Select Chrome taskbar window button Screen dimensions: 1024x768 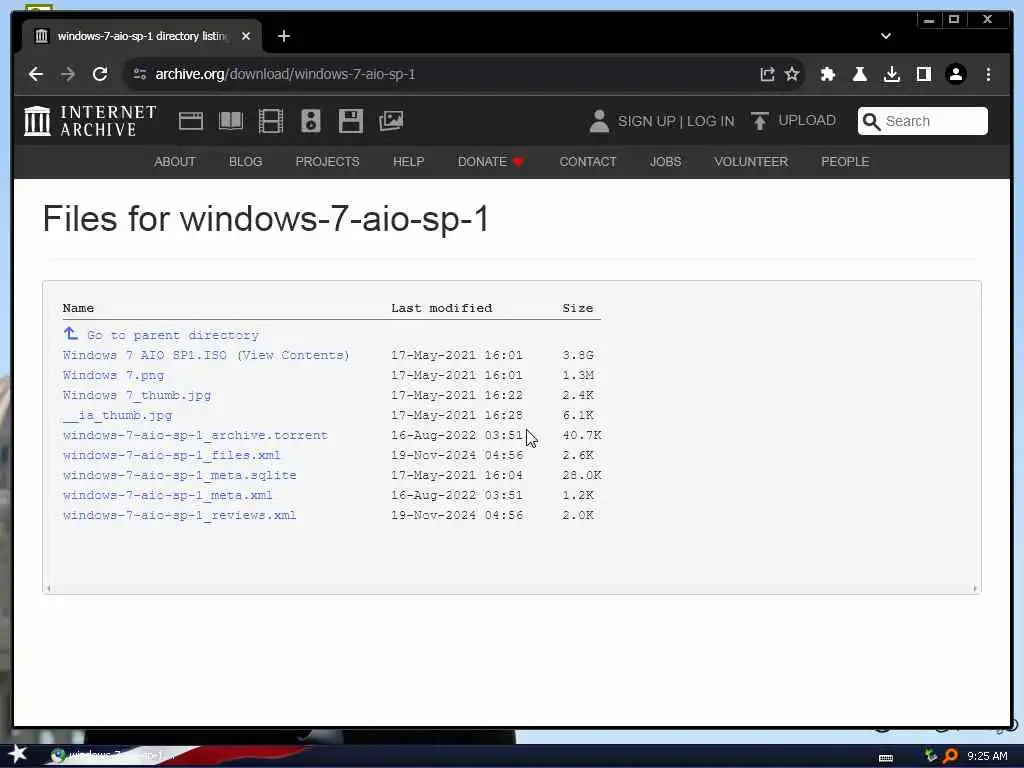tap(114, 756)
